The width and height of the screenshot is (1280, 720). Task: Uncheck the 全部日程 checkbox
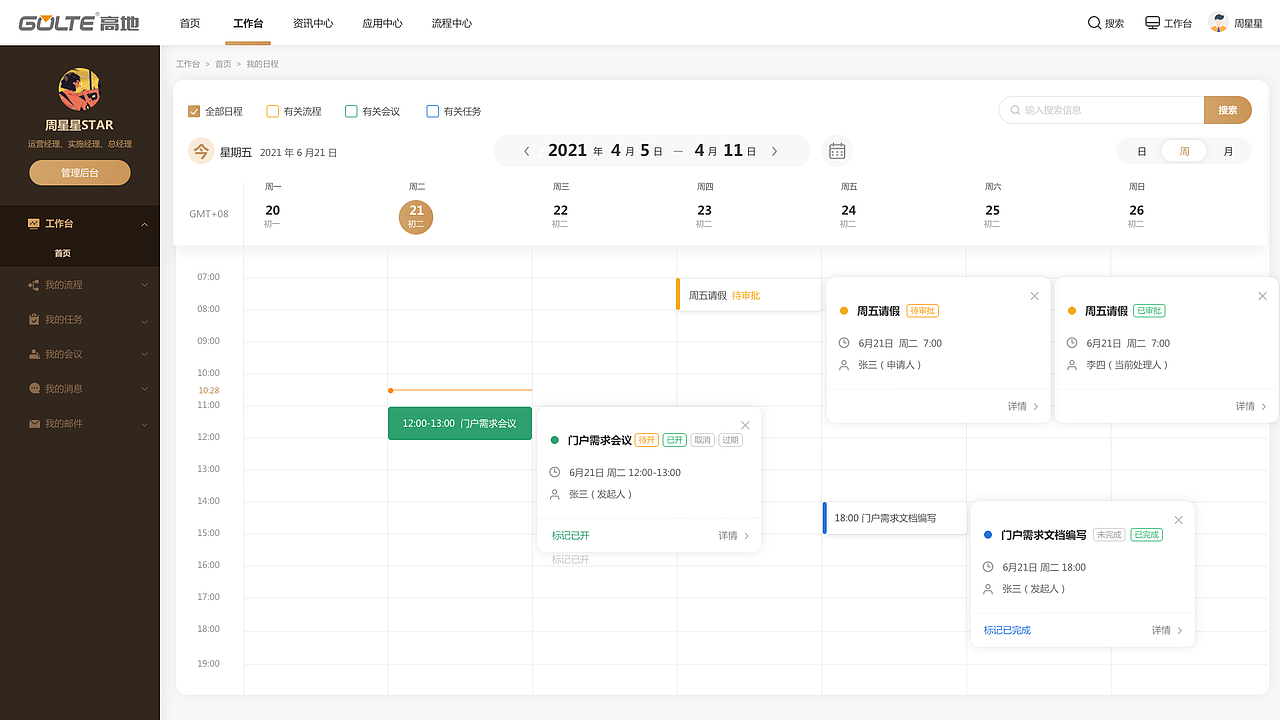click(x=194, y=111)
